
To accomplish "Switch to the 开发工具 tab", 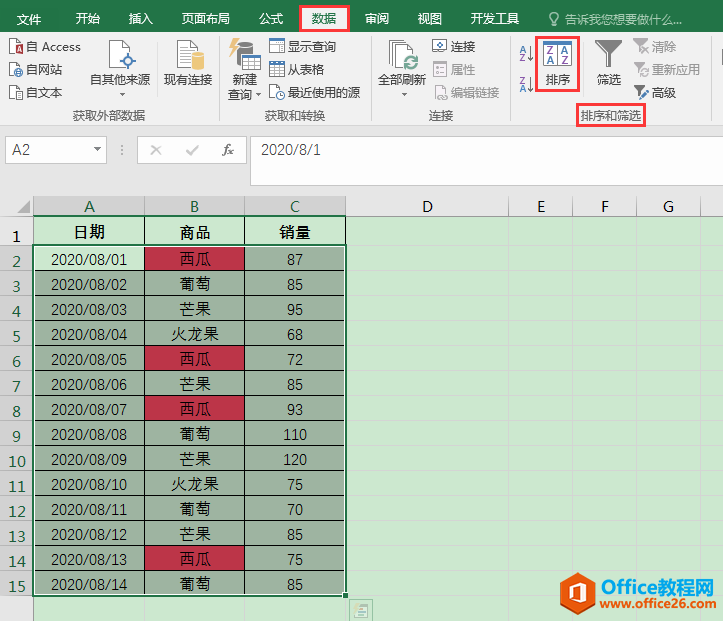I will point(495,19).
